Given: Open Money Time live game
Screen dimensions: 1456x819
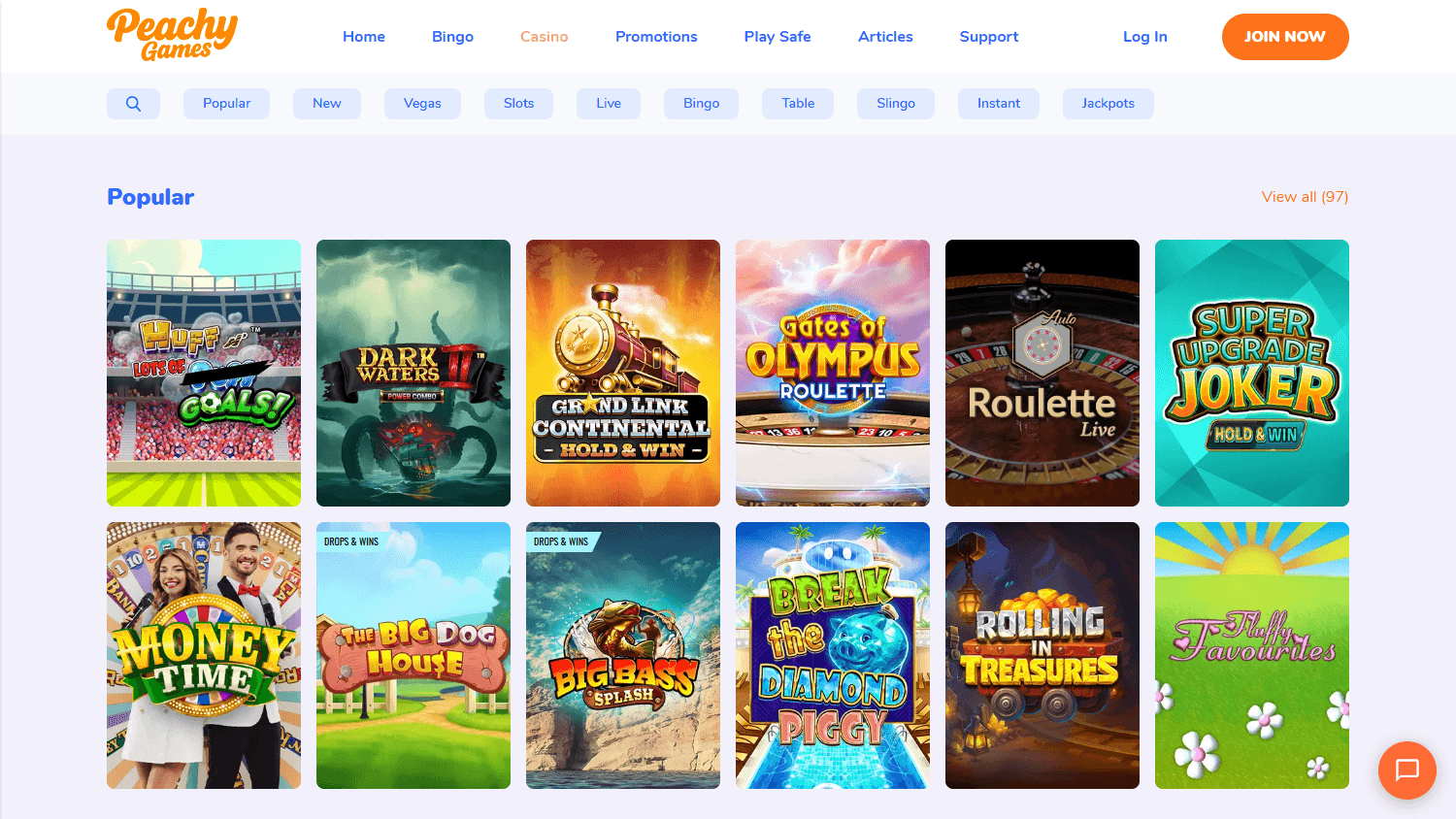Looking at the screenshot, I should click(204, 655).
